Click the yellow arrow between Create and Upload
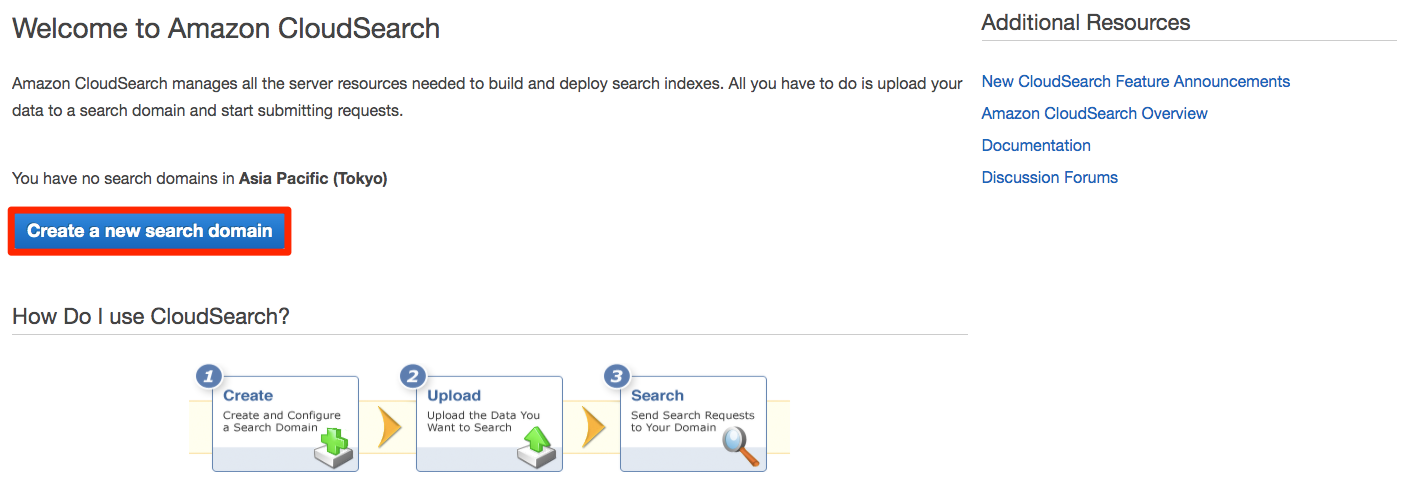The width and height of the screenshot is (1416, 501). pos(388,427)
